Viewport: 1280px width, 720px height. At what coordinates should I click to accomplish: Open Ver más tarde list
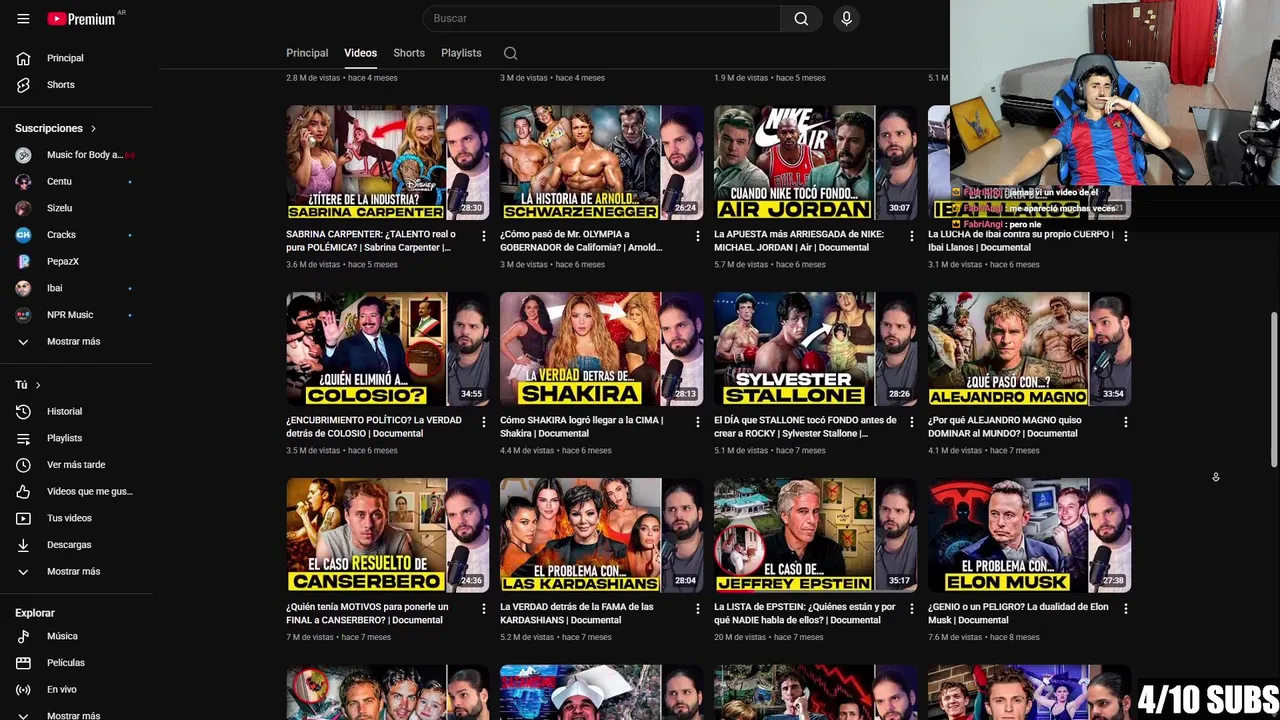point(76,465)
